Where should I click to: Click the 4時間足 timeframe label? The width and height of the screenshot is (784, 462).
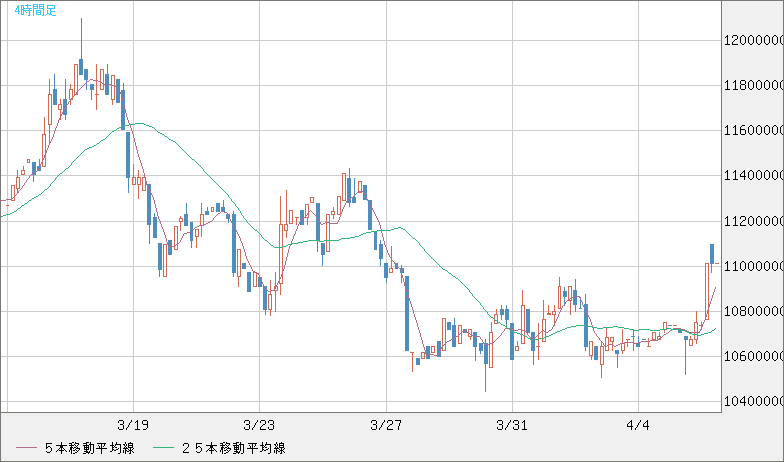[36, 10]
